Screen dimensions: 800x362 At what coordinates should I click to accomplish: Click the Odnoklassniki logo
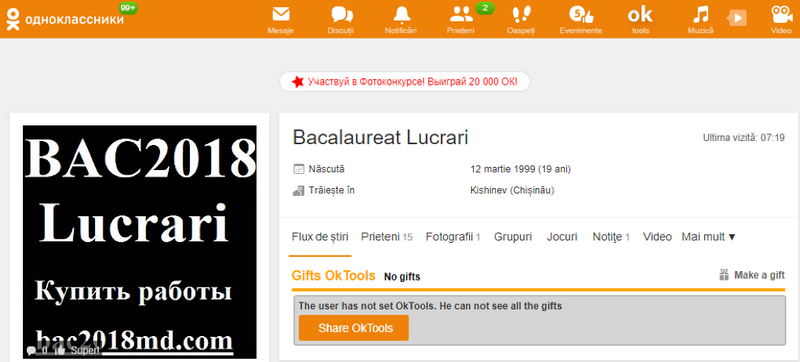(x=65, y=19)
